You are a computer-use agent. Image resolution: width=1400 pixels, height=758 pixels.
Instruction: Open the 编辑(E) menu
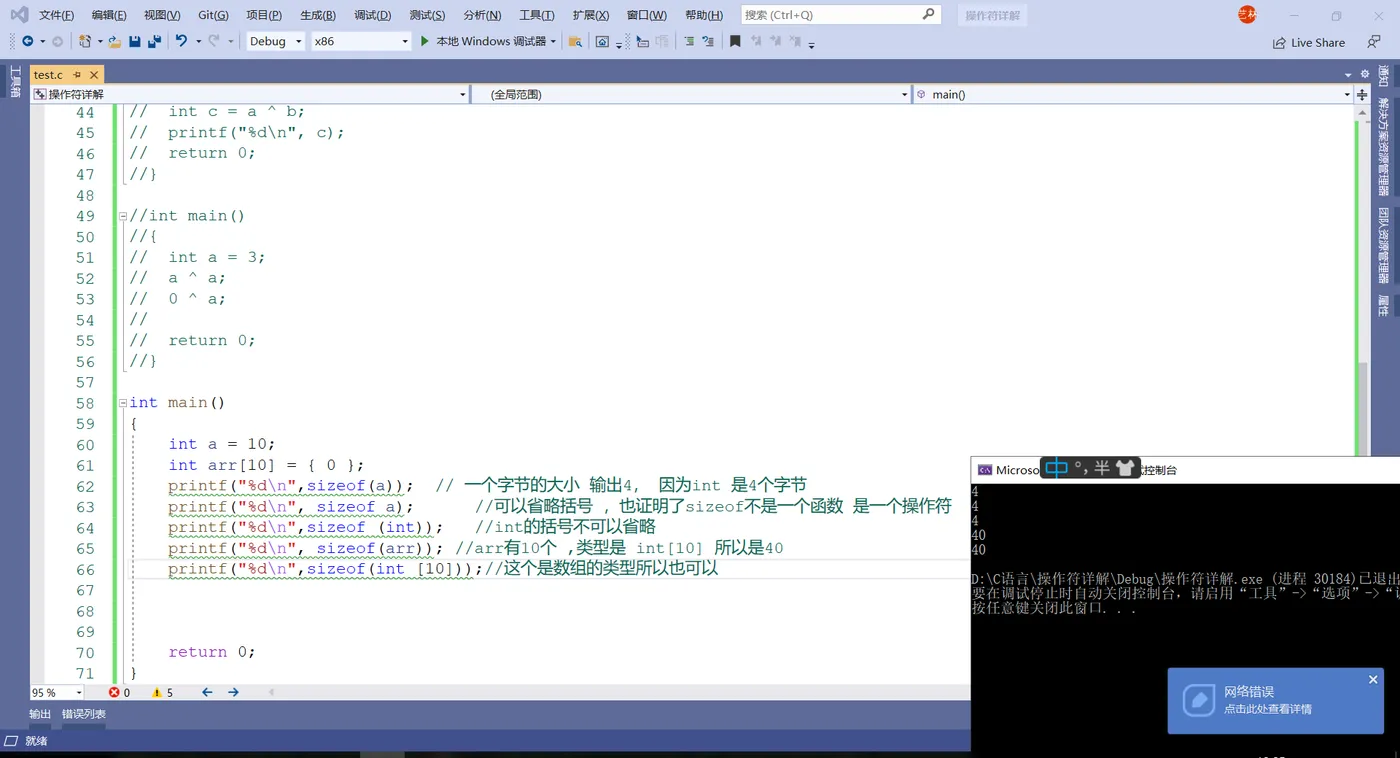[x=109, y=15]
